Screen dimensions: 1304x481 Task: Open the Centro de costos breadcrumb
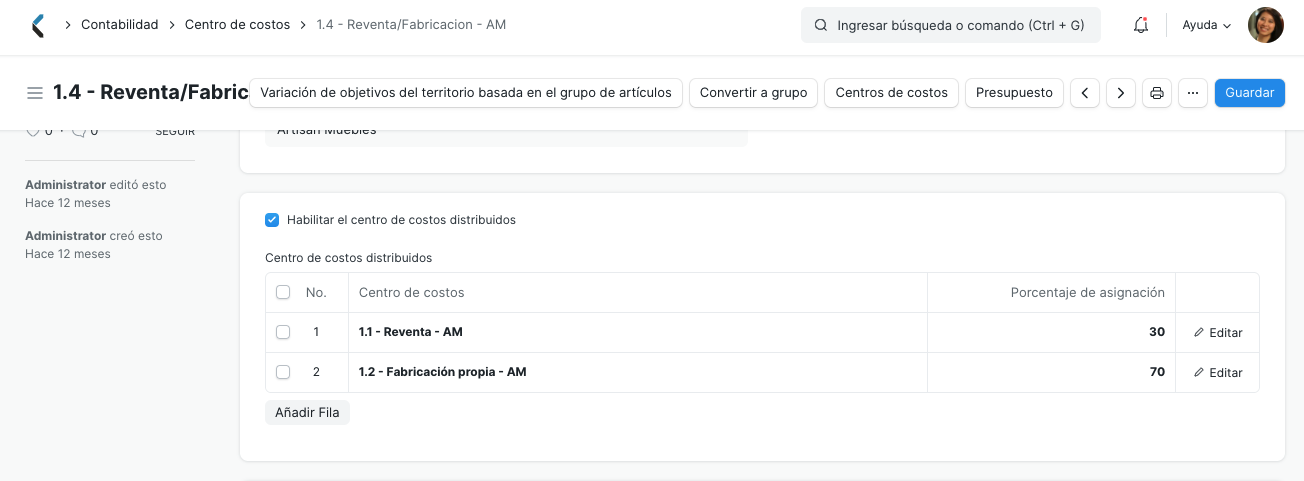pyautogui.click(x=237, y=25)
